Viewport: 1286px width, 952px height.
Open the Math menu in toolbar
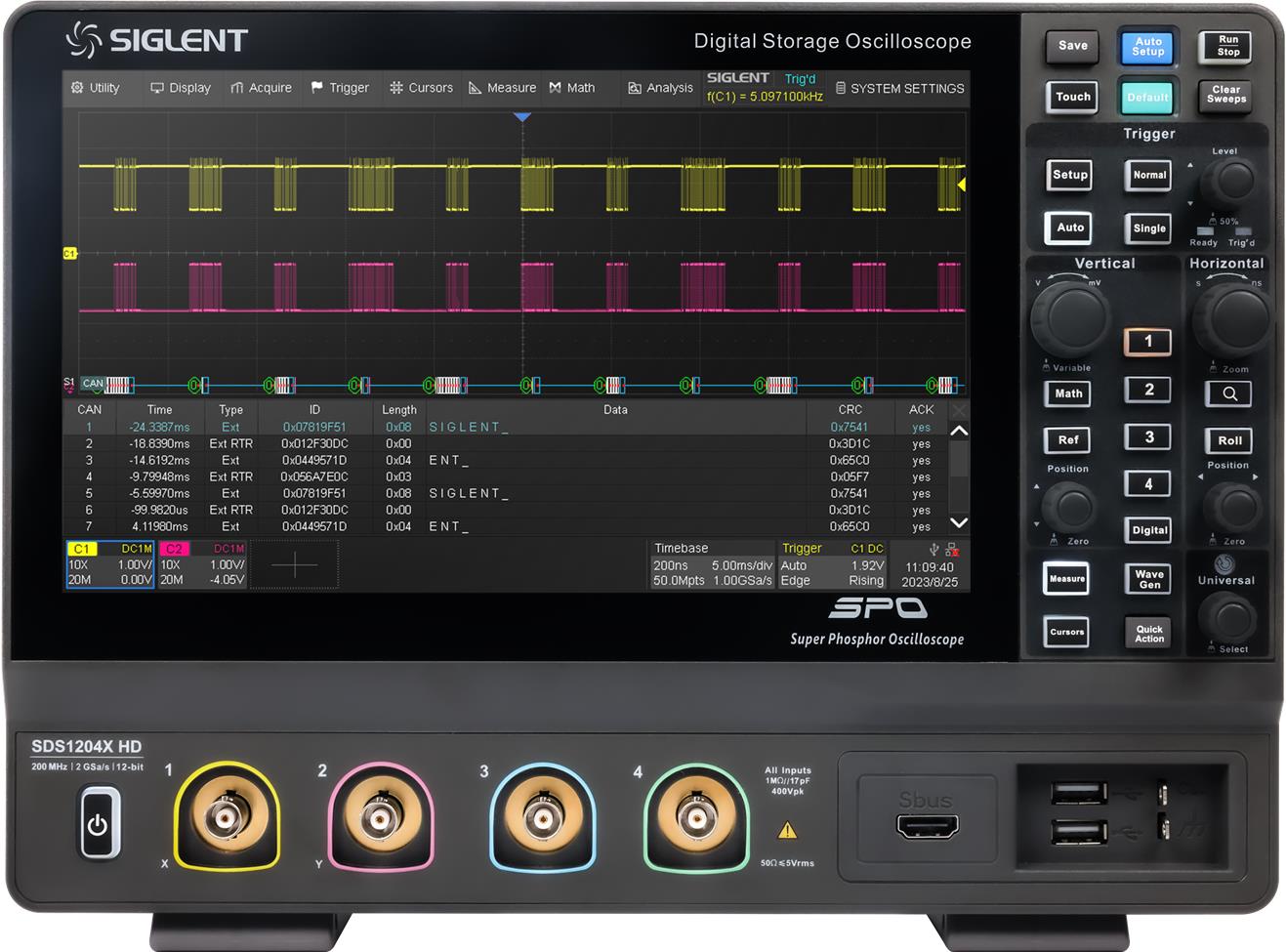click(x=571, y=88)
